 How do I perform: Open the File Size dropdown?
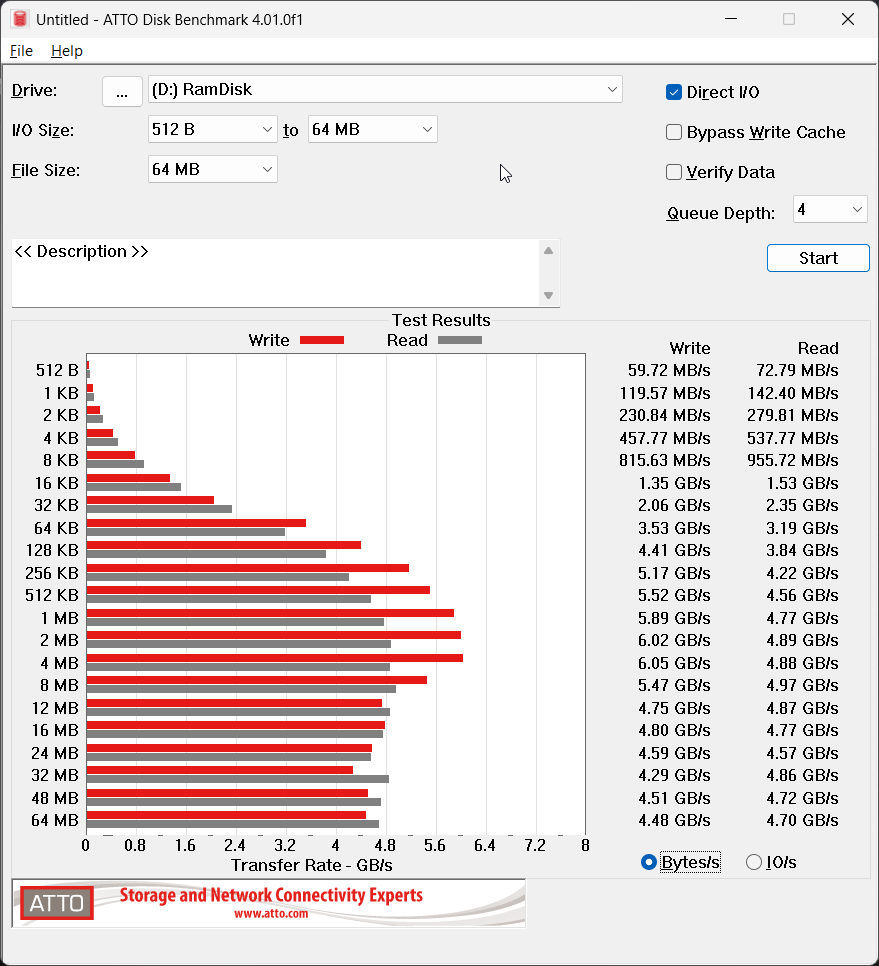point(213,169)
